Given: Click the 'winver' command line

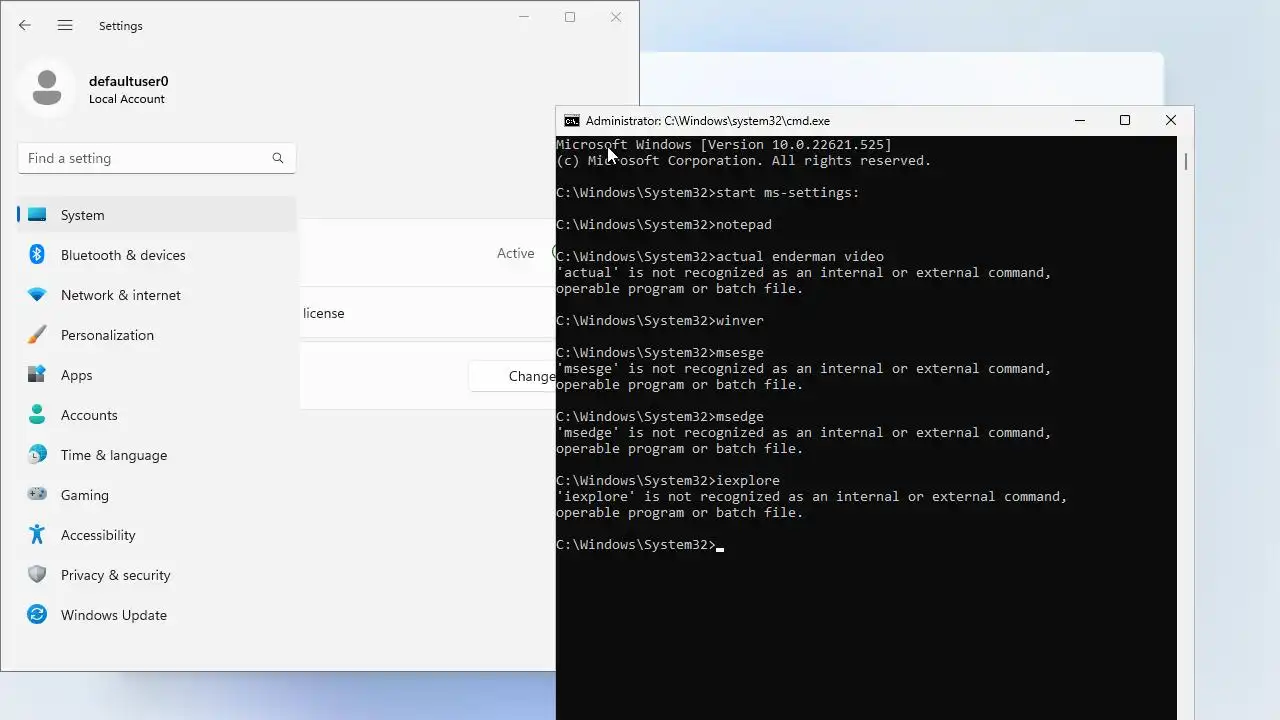Looking at the screenshot, I should [660, 321].
